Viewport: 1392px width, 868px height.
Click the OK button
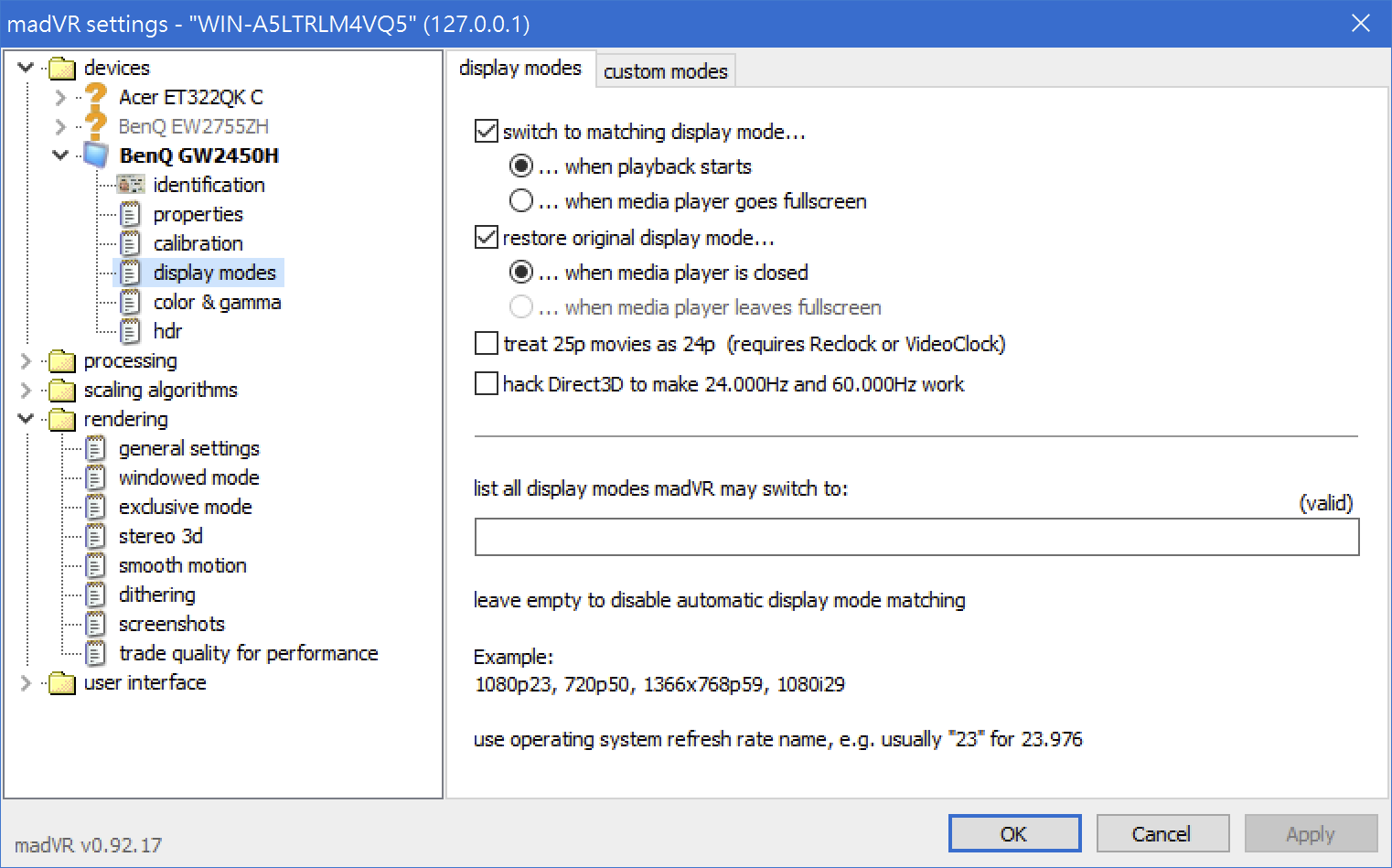tap(1014, 833)
